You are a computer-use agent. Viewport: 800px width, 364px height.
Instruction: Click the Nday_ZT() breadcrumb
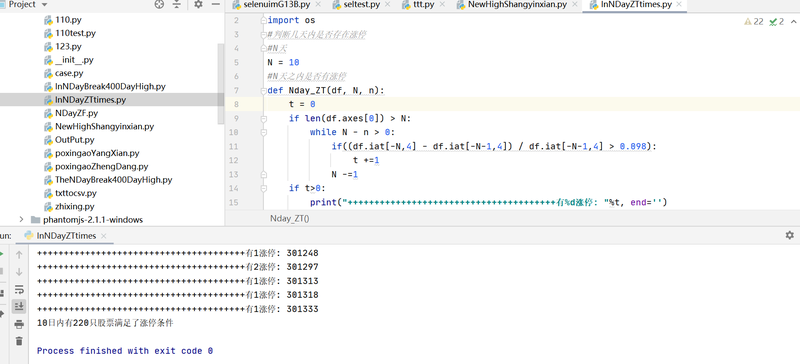[x=290, y=219]
